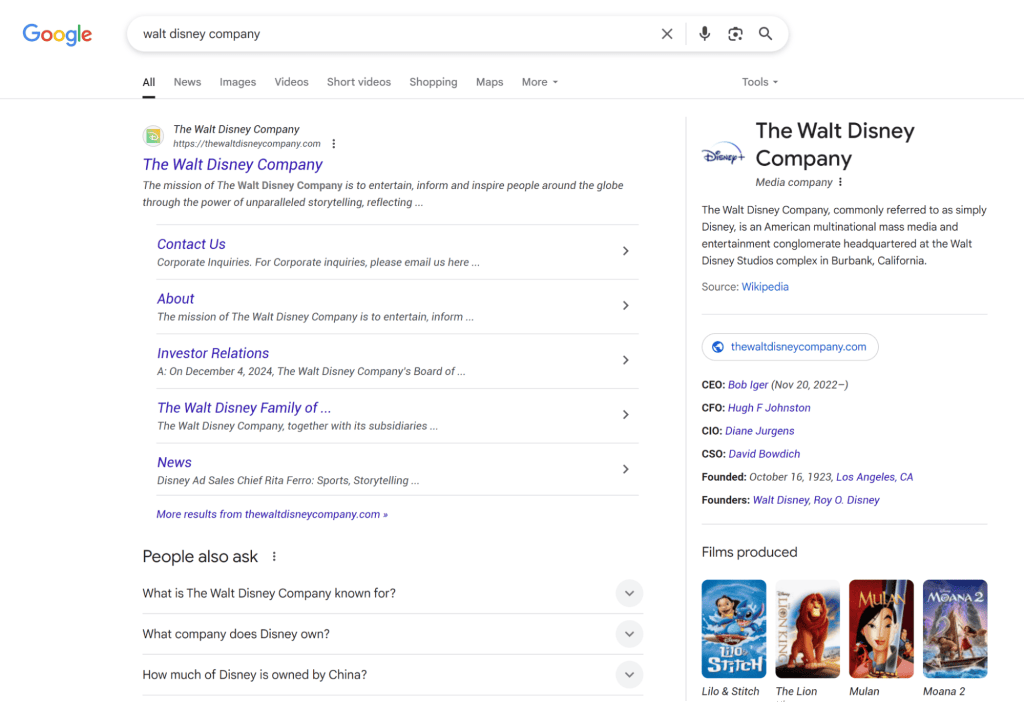This screenshot has width=1024, height=702.
Task: Click the Disney+ logo in knowledge panel
Action: click(723, 155)
